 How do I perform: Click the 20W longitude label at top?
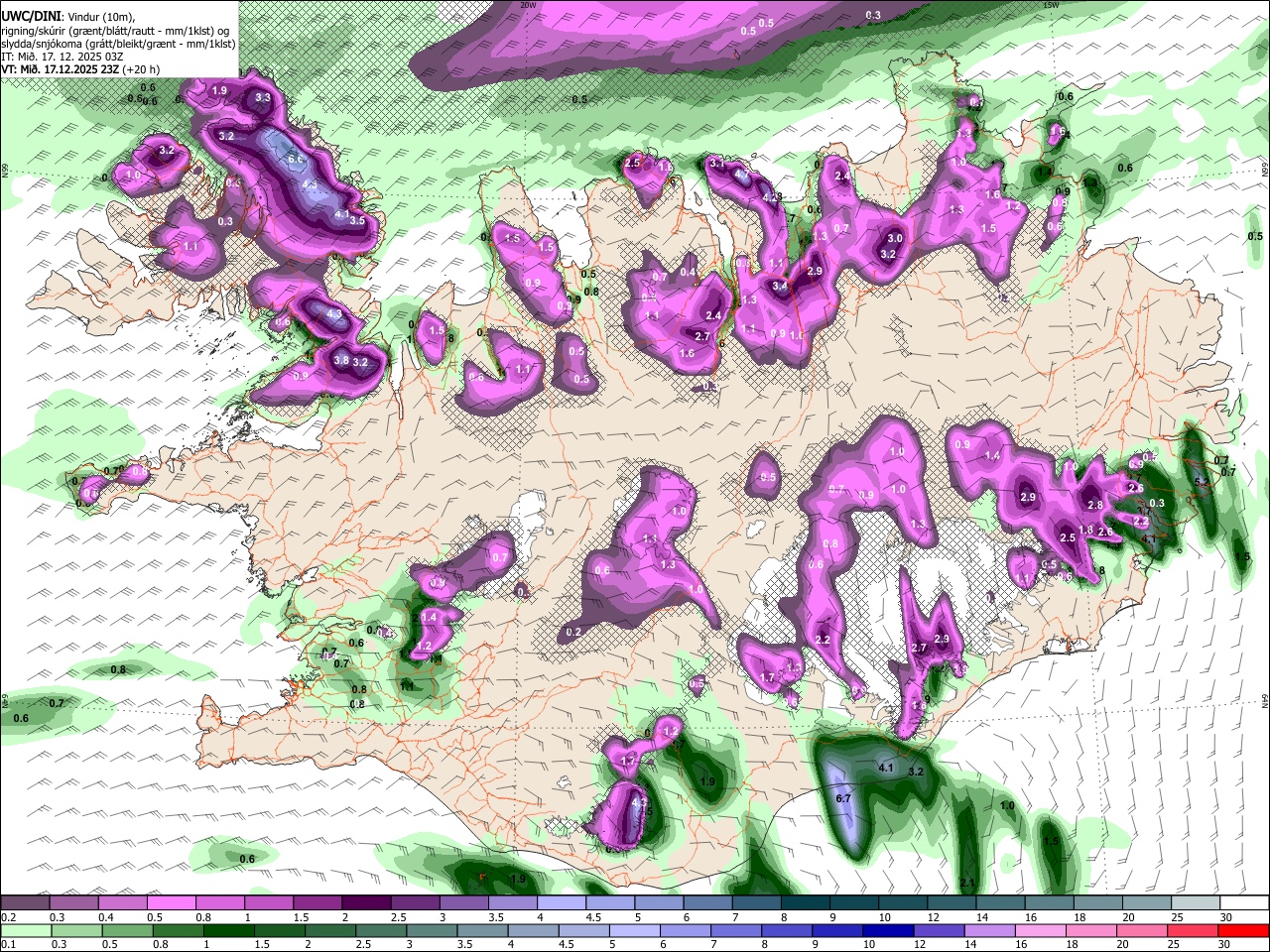coord(528,5)
